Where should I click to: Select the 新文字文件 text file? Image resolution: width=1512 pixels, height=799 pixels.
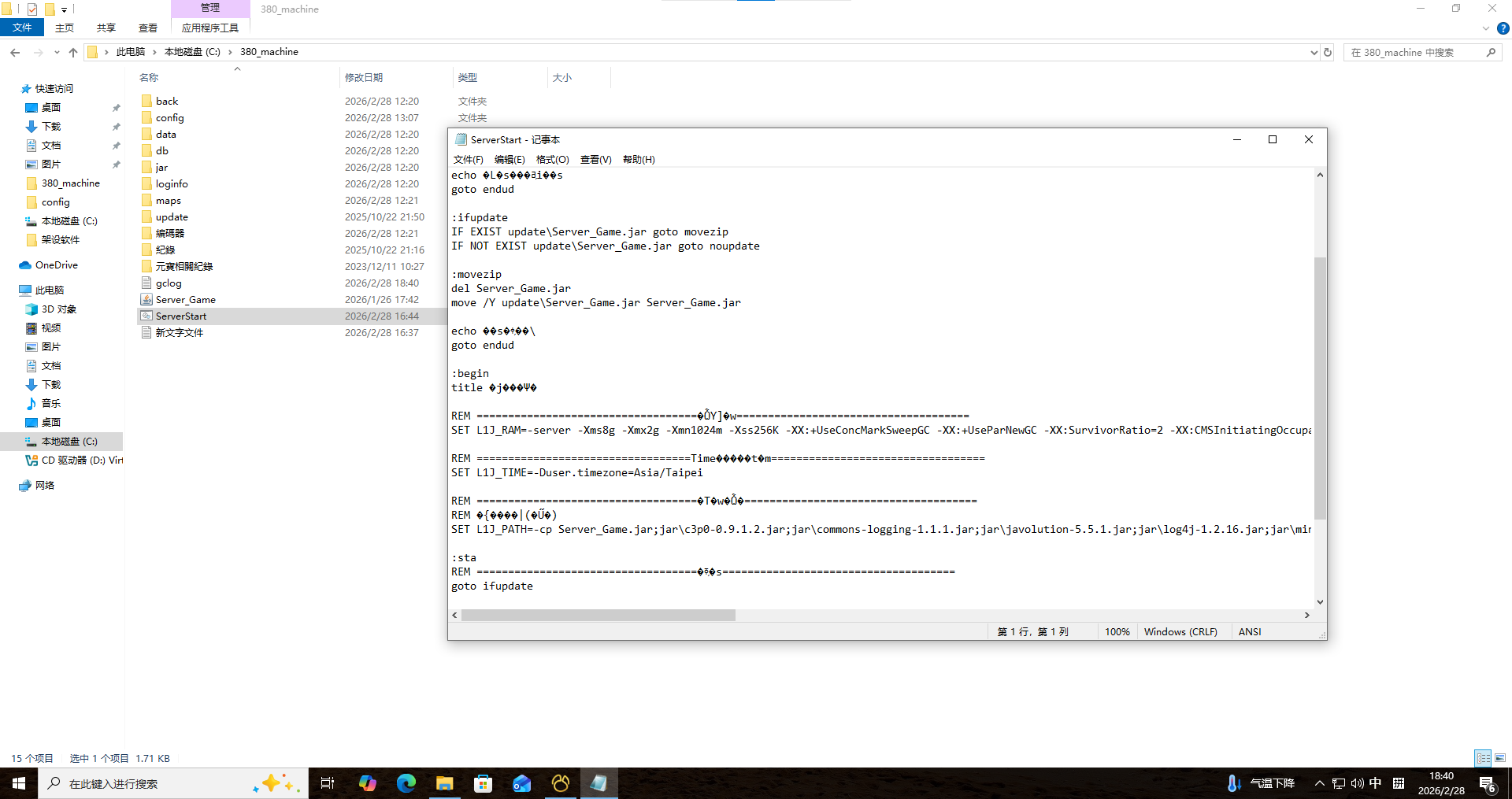[179, 332]
